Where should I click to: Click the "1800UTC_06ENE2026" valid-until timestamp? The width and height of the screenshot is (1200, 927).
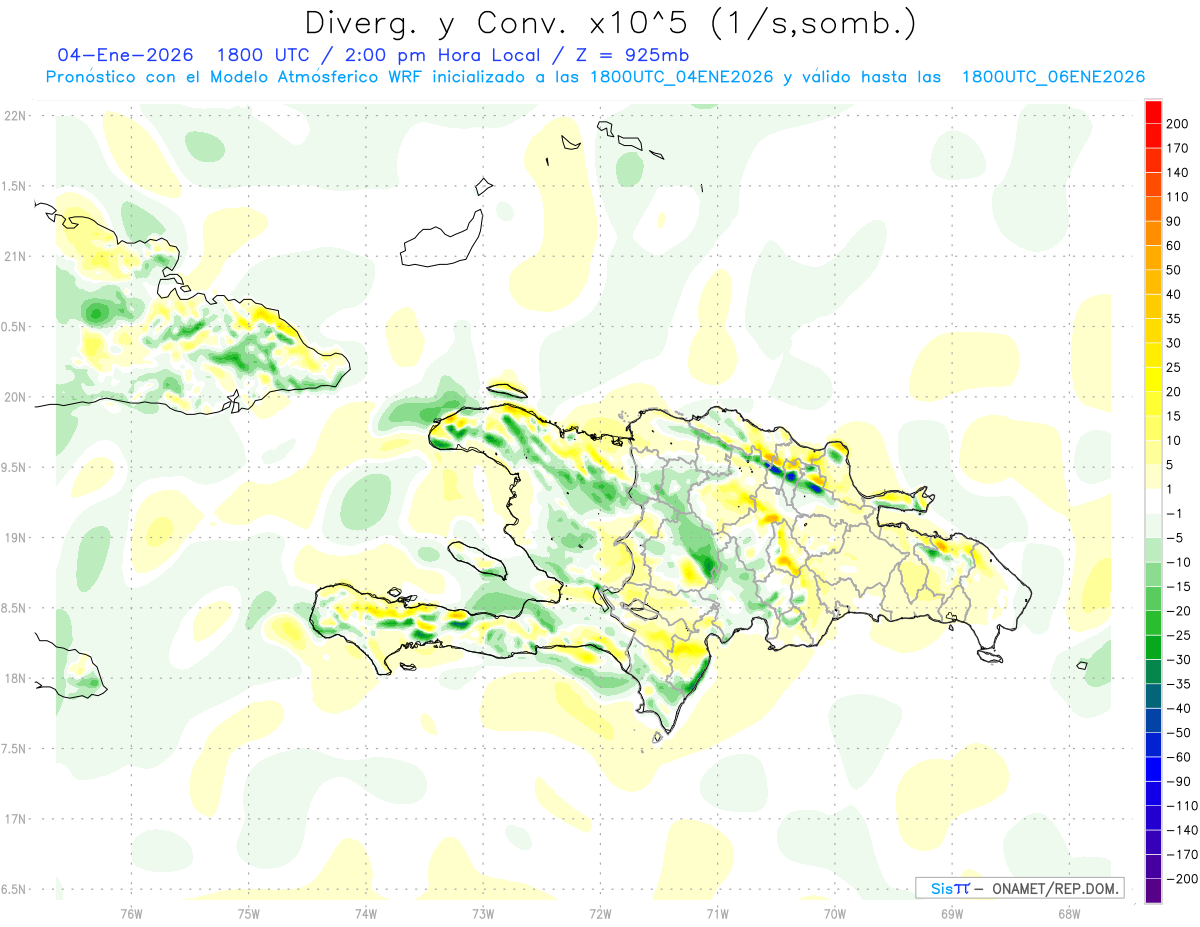(x=1053, y=77)
